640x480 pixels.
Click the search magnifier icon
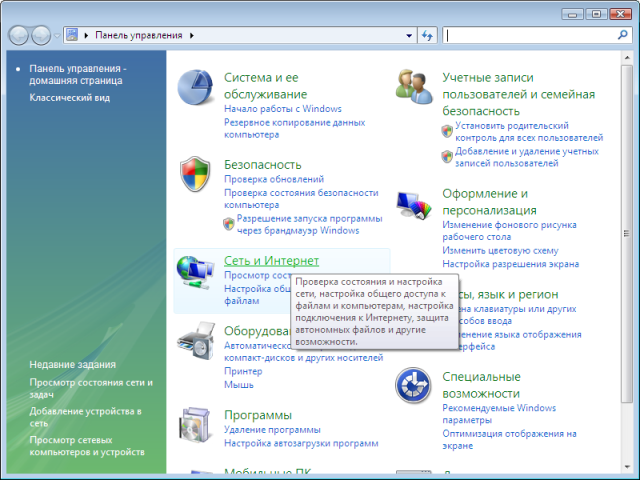[x=622, y=35]
